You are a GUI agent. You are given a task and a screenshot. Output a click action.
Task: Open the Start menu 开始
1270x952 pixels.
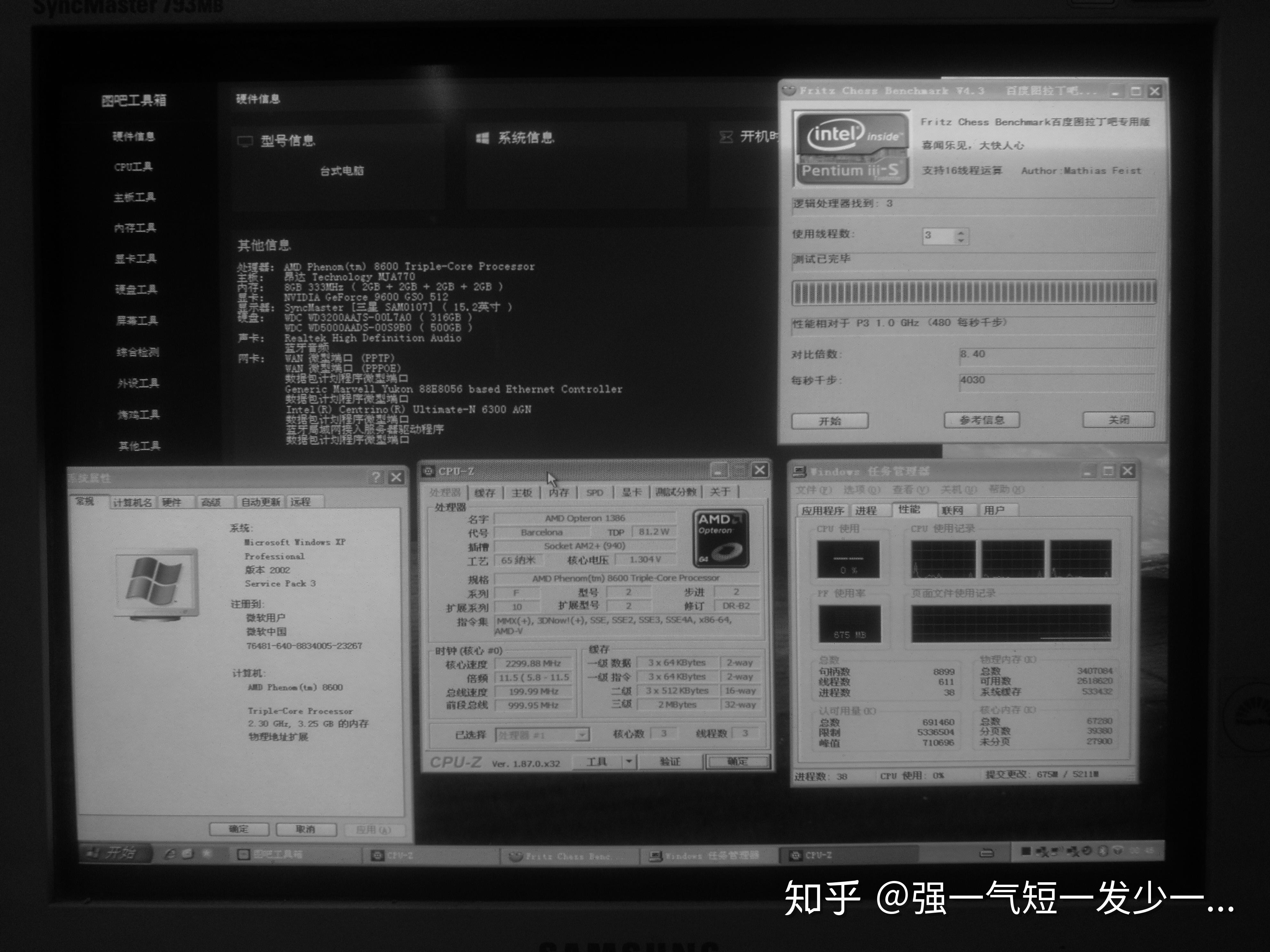click(115, 853)
